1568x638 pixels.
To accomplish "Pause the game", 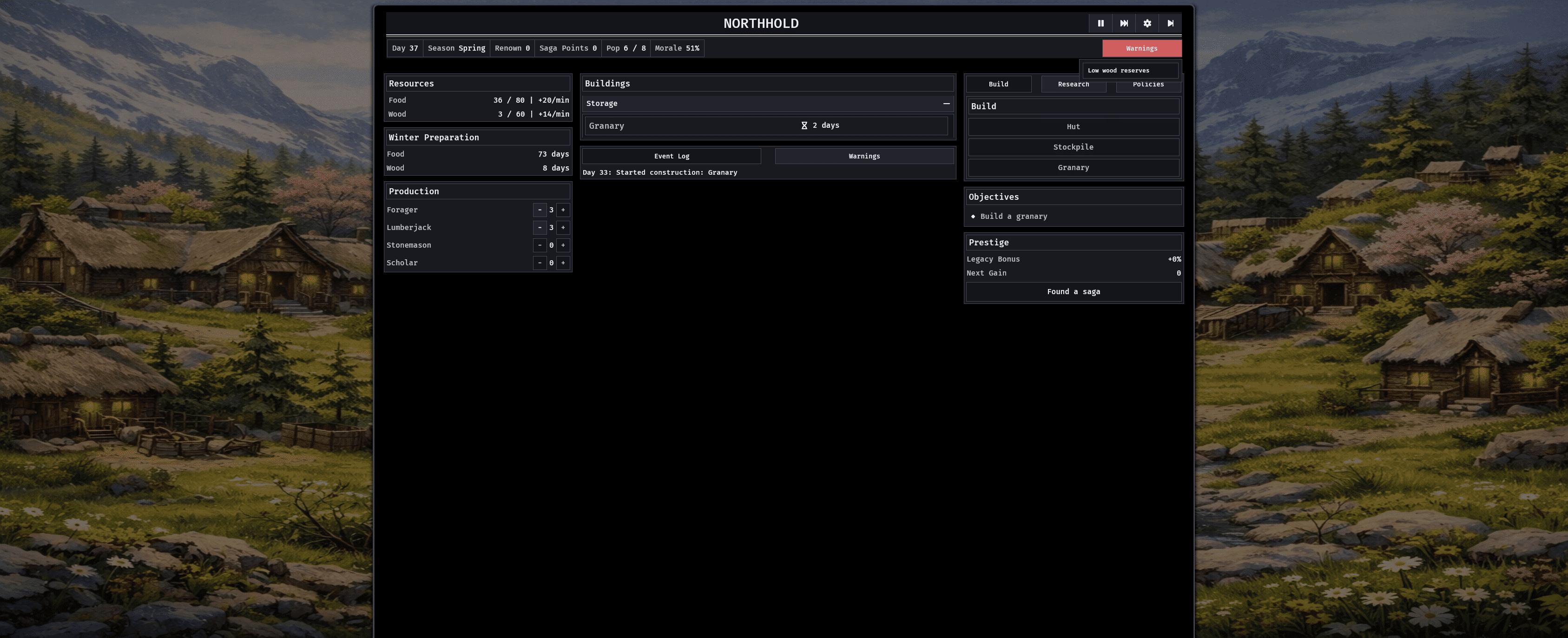I will click(x=1100, y=23).
